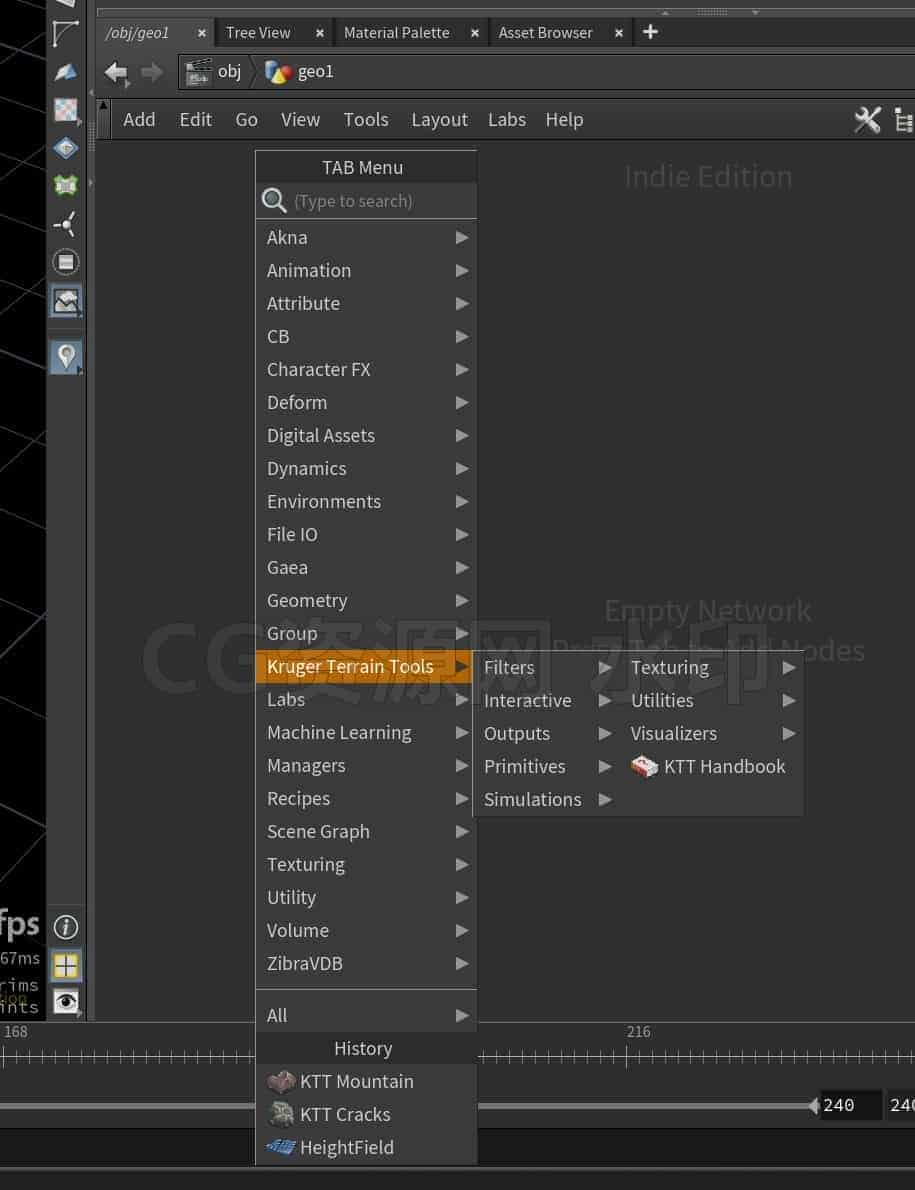Click the obj path segment icon

click(198, 72)
